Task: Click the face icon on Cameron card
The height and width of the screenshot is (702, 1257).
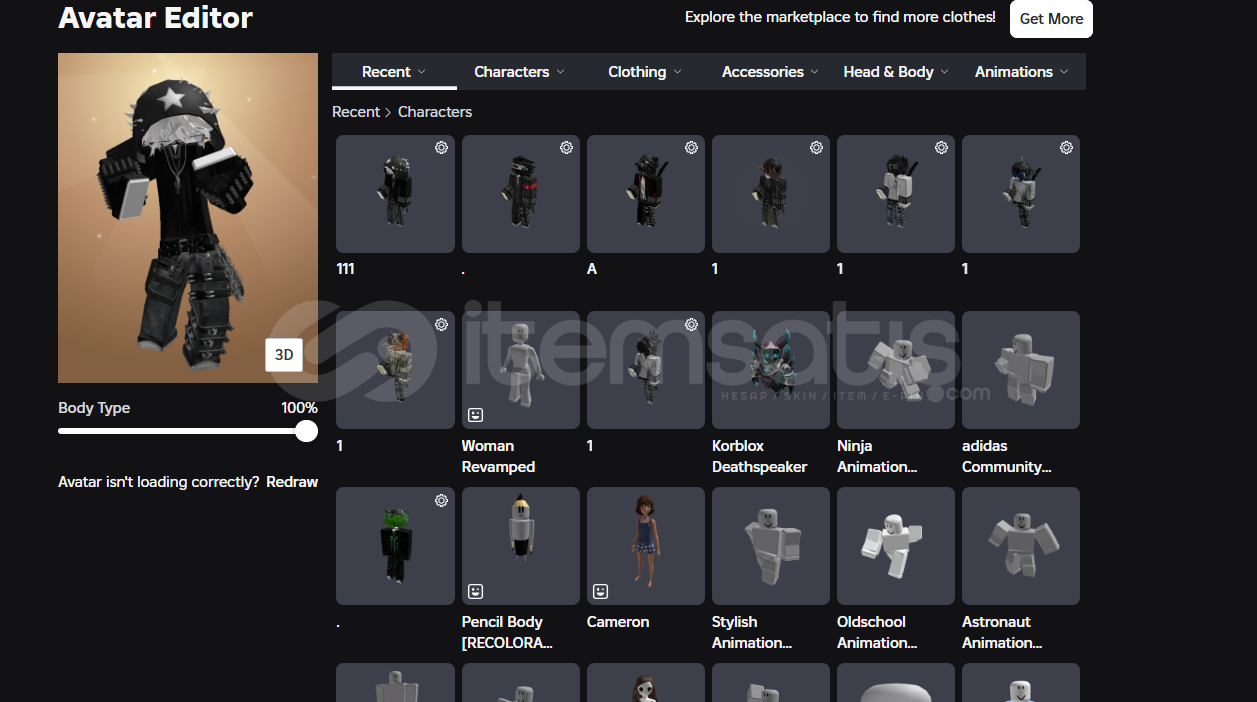Action: tap(601, 591)
